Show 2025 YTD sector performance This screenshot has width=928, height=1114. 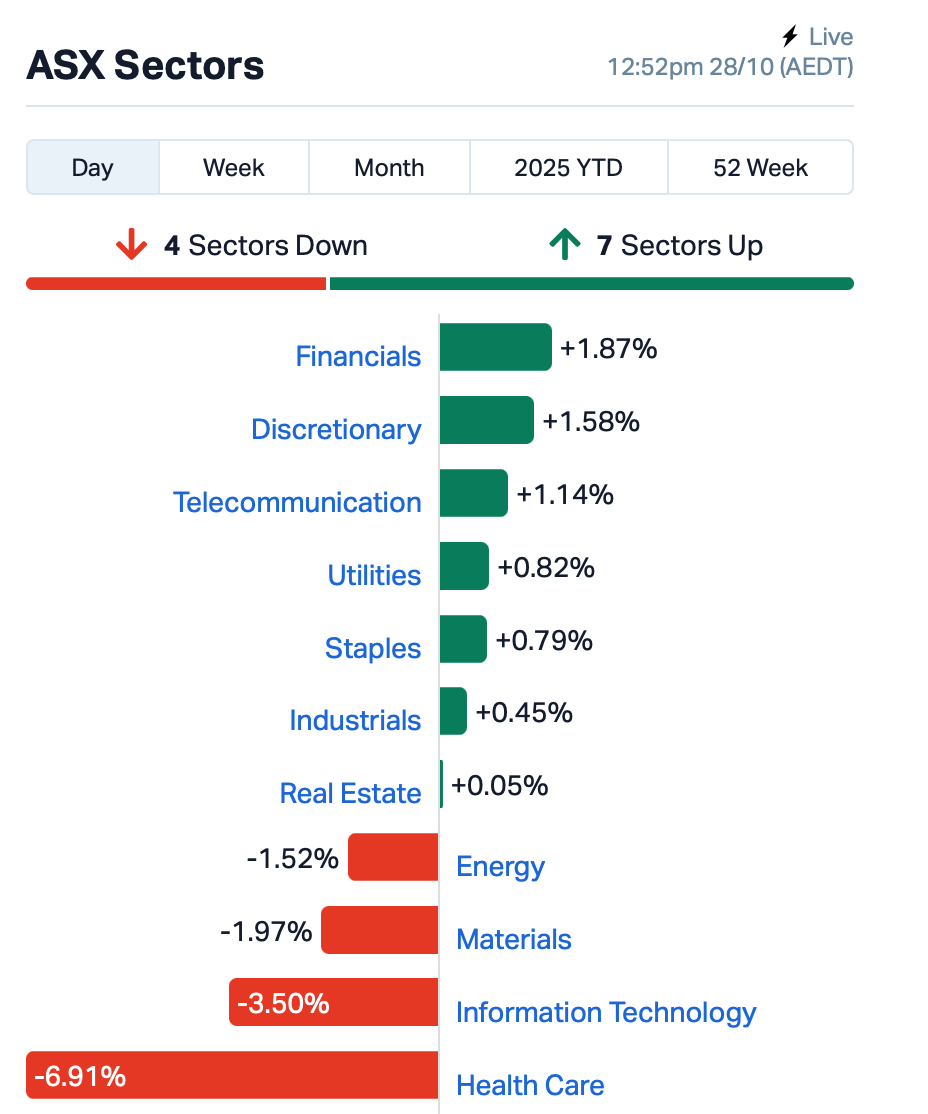point(568,167)
